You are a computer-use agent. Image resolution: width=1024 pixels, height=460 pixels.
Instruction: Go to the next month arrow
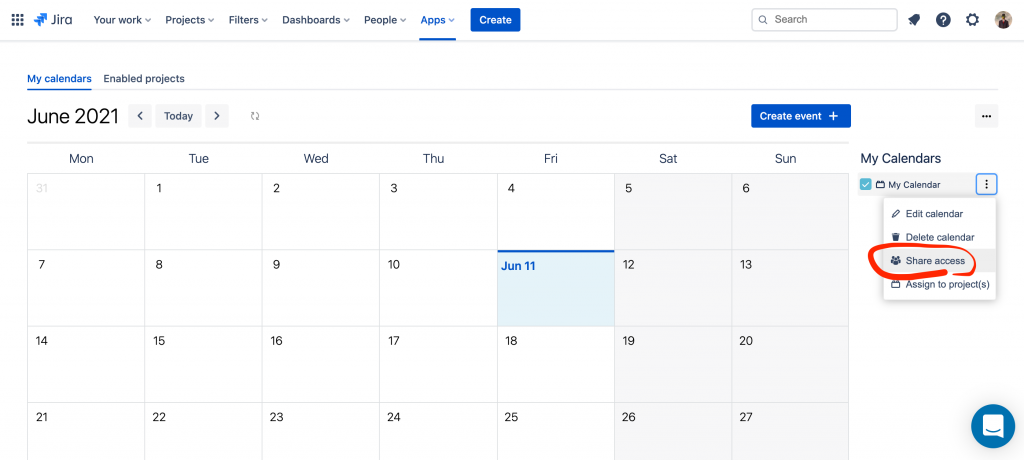(217, 116)
